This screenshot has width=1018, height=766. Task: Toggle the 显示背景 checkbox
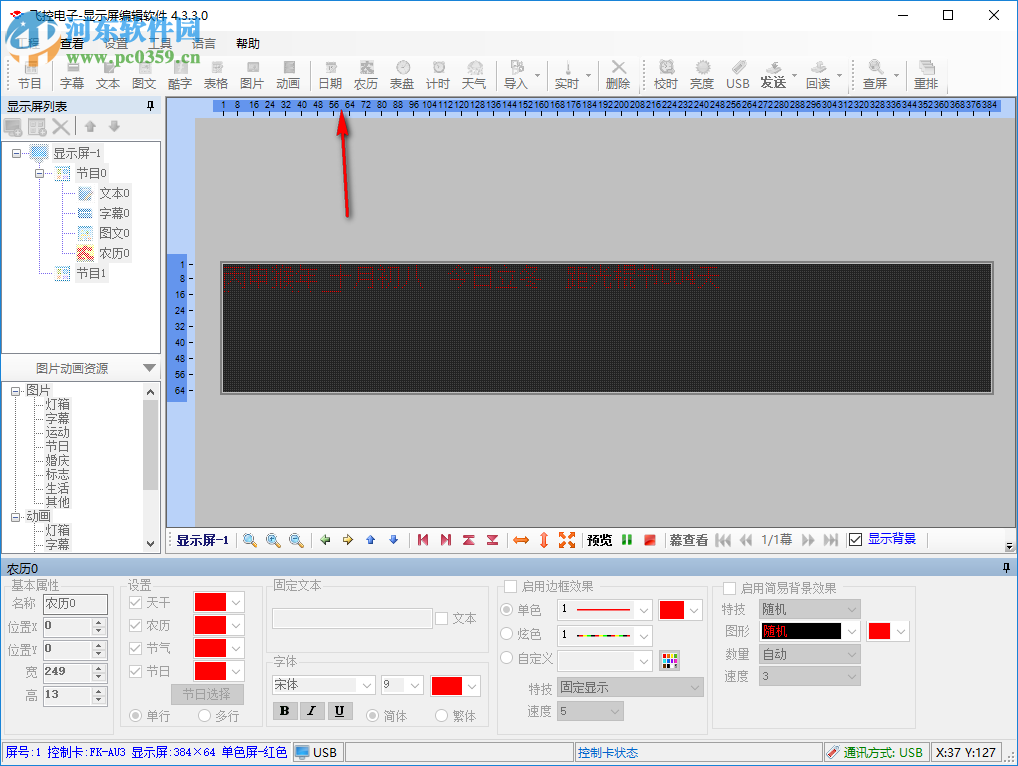(855, 540)
